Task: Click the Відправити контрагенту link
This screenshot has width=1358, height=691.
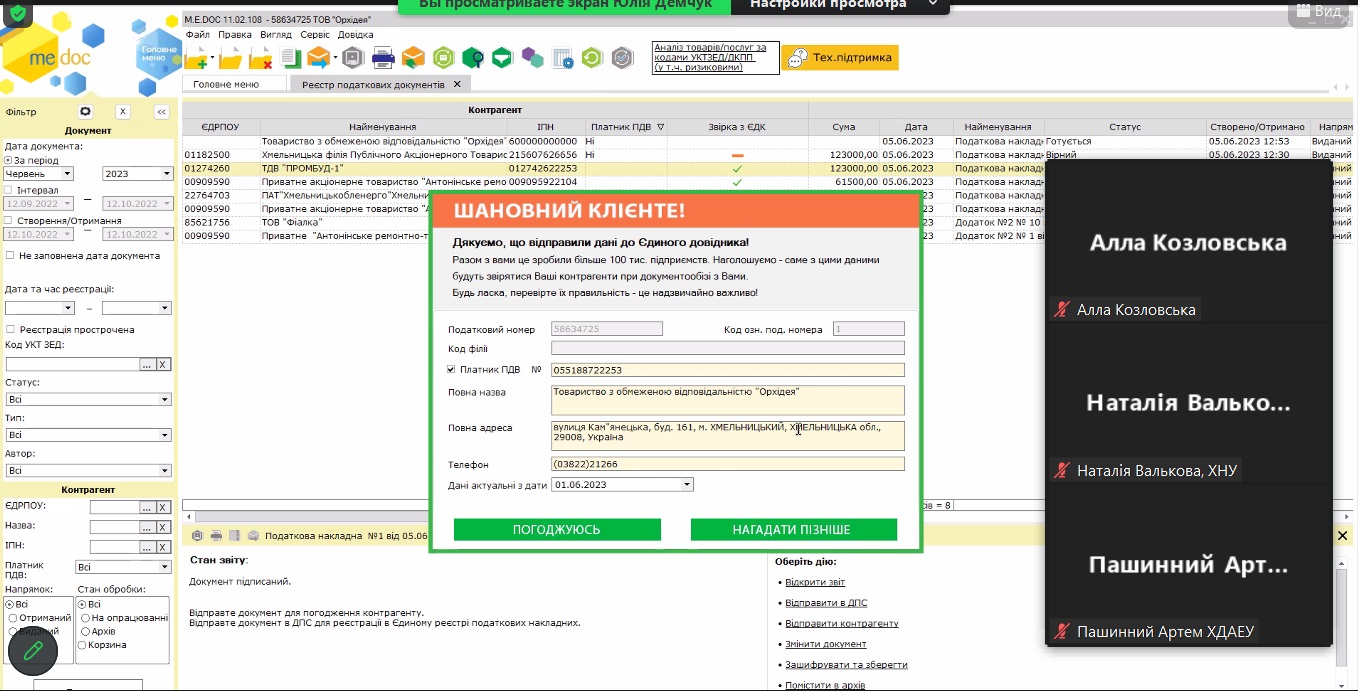Action: (842, 623)
